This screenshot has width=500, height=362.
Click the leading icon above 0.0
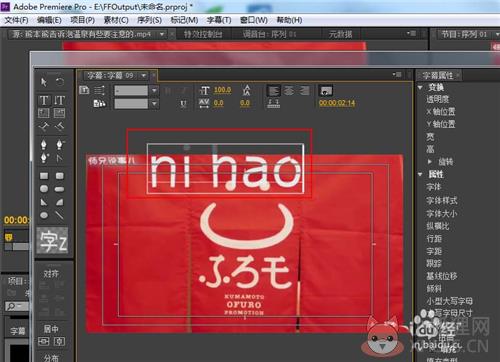(x=246, y=90)
